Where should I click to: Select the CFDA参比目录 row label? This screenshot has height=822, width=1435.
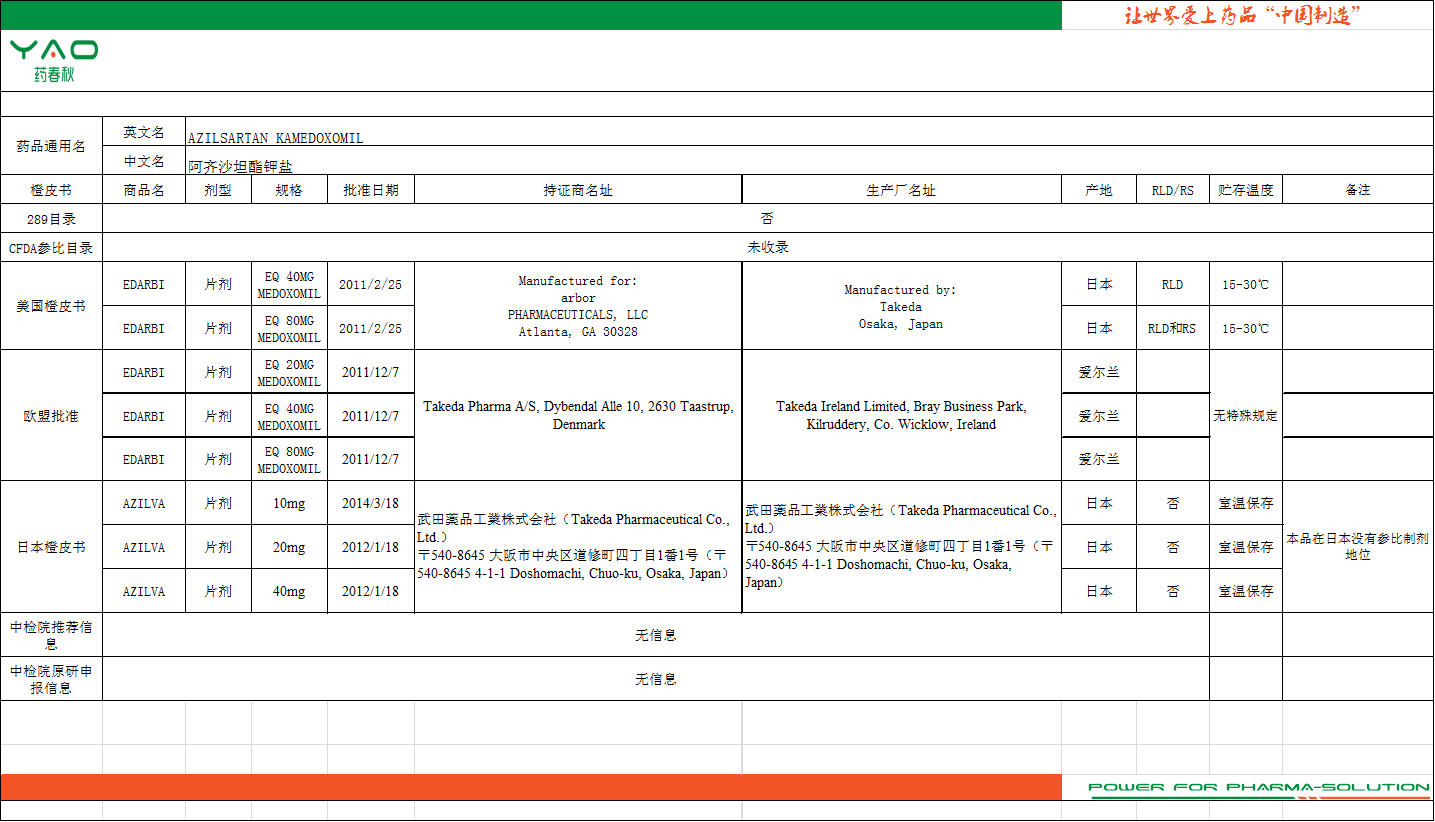coord(51,248)
